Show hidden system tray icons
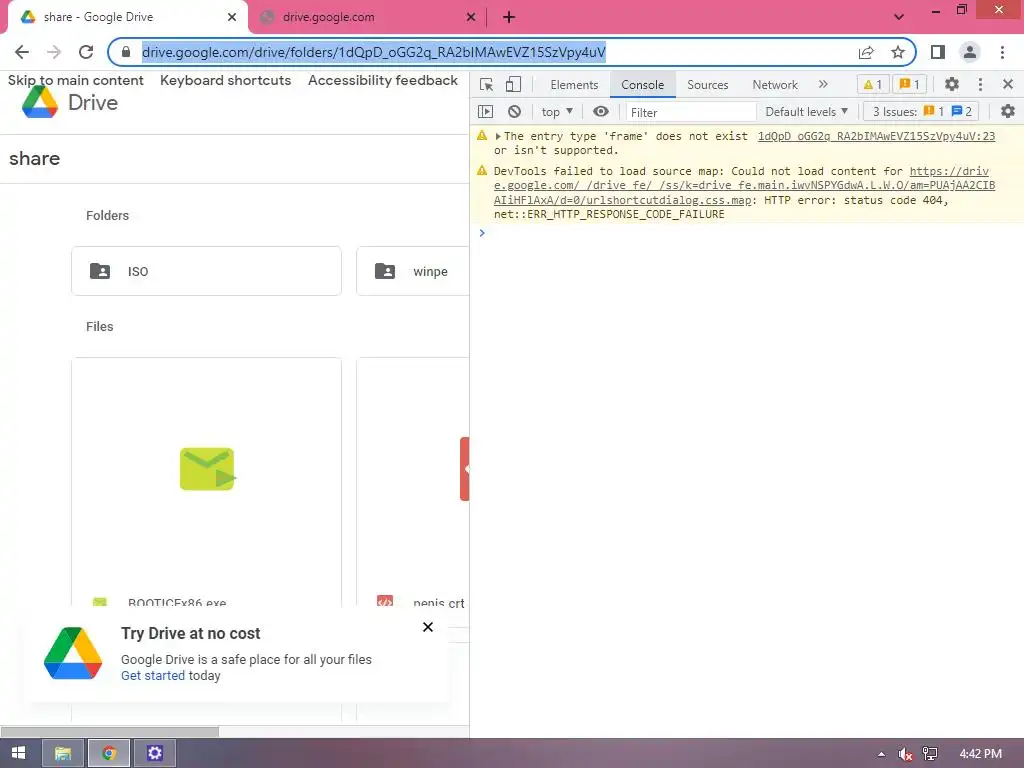The image size is (1024, 768). tap(881, 754)
